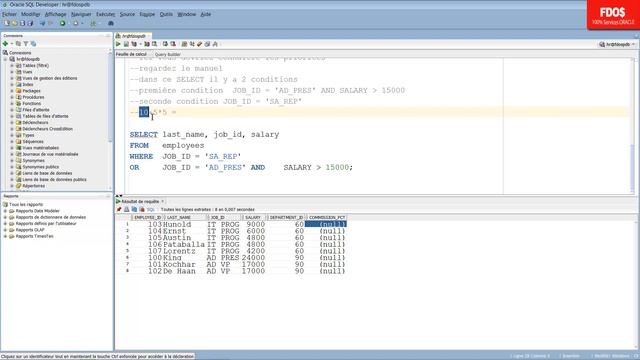Viewport: 640px width, 360px height.
Task: Select Rapports OLAP in the reports tree
Action: [x=30, y=230]
